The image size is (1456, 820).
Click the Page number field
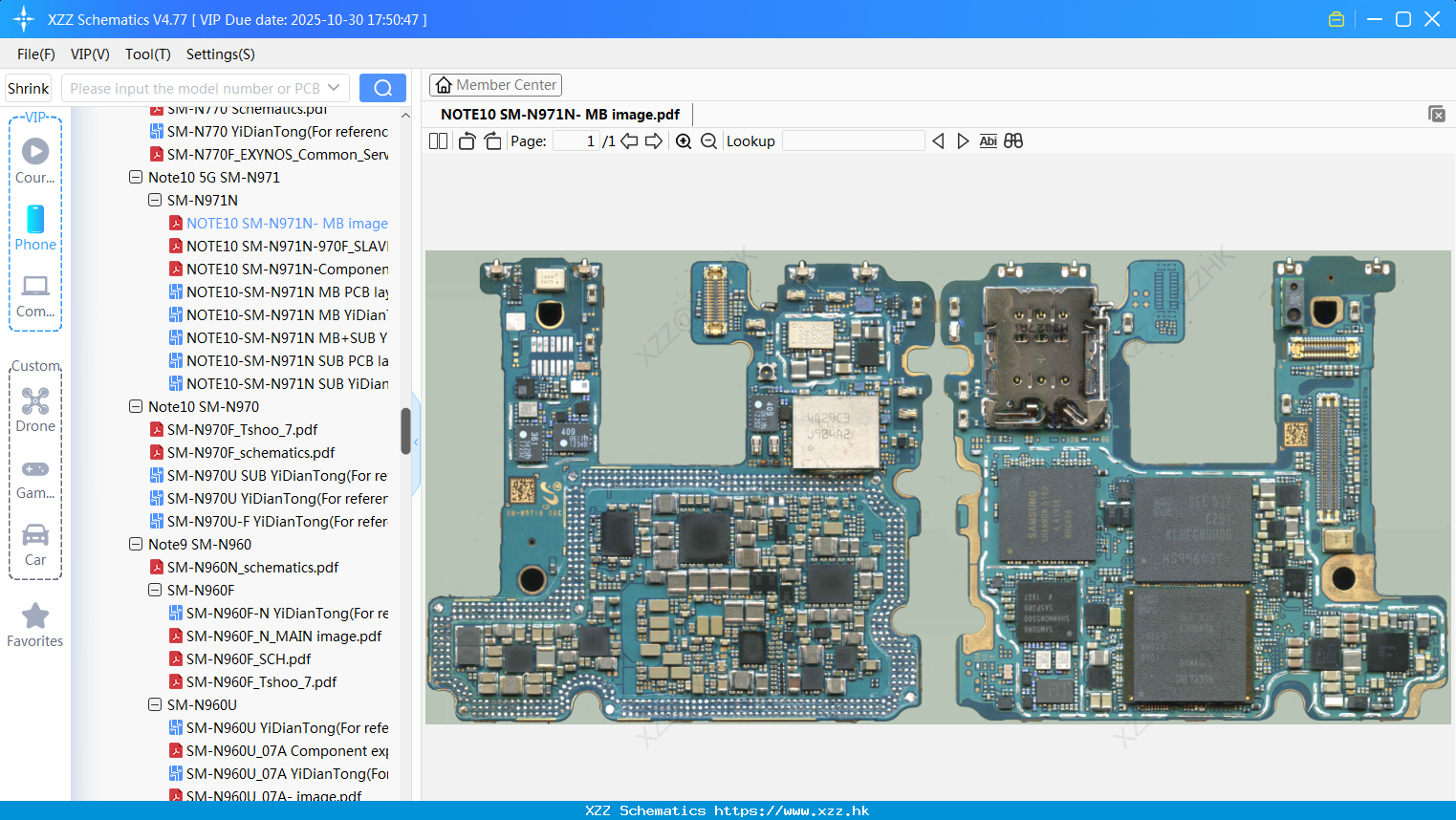click(x=576, y=140)
